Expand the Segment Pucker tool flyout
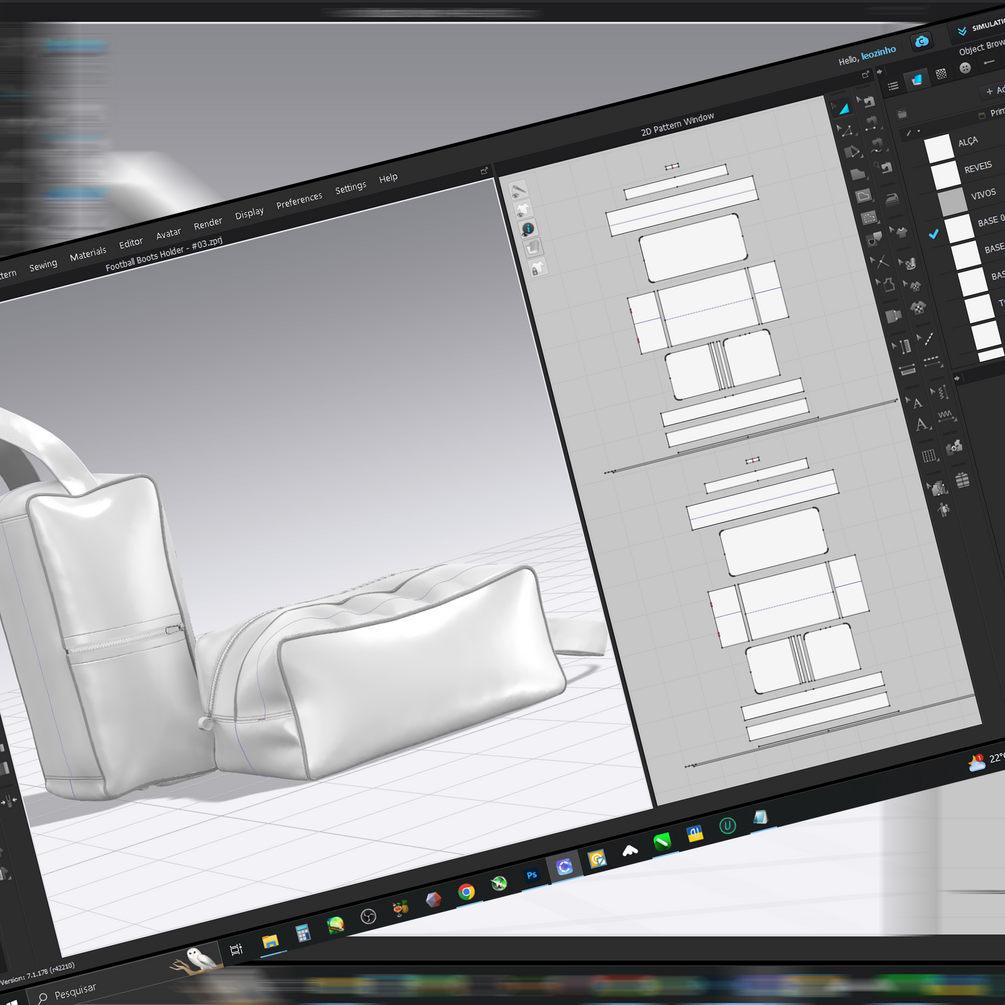 pos(956,420)
